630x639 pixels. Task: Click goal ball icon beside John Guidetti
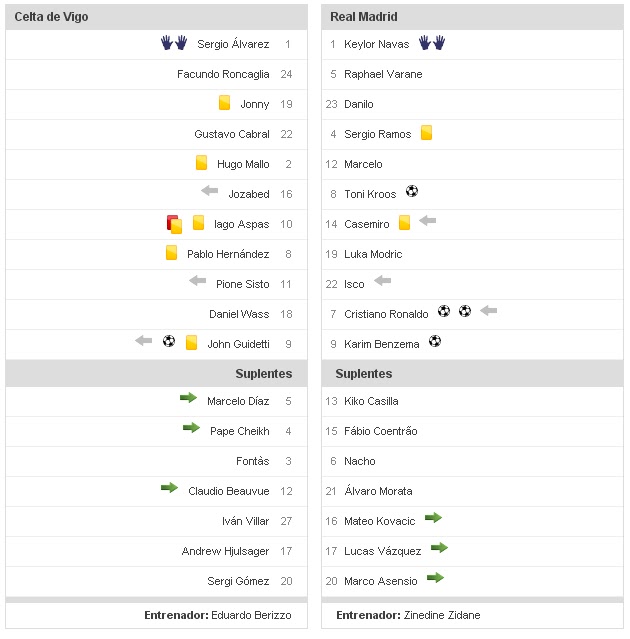[168, 342]
